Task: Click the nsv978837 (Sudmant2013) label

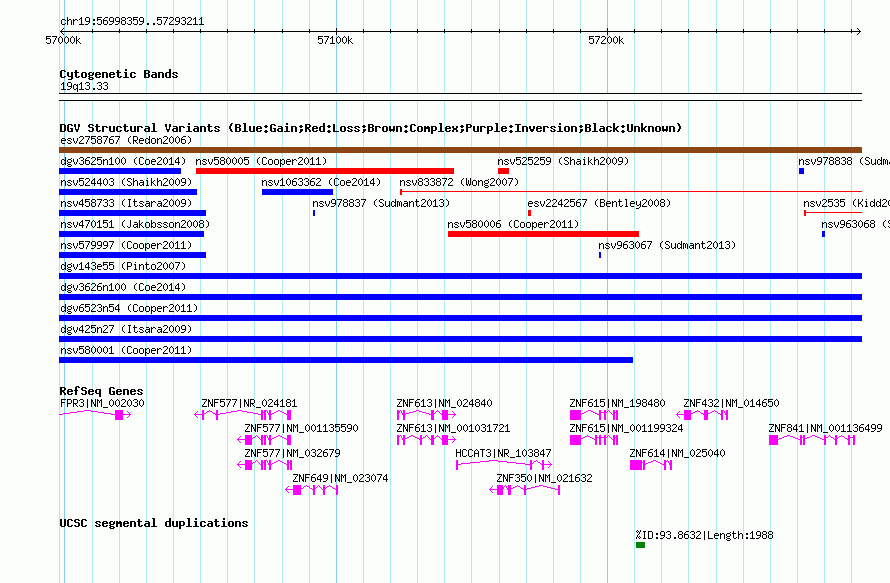Action: pyautogui.click(x=381, y=203)
